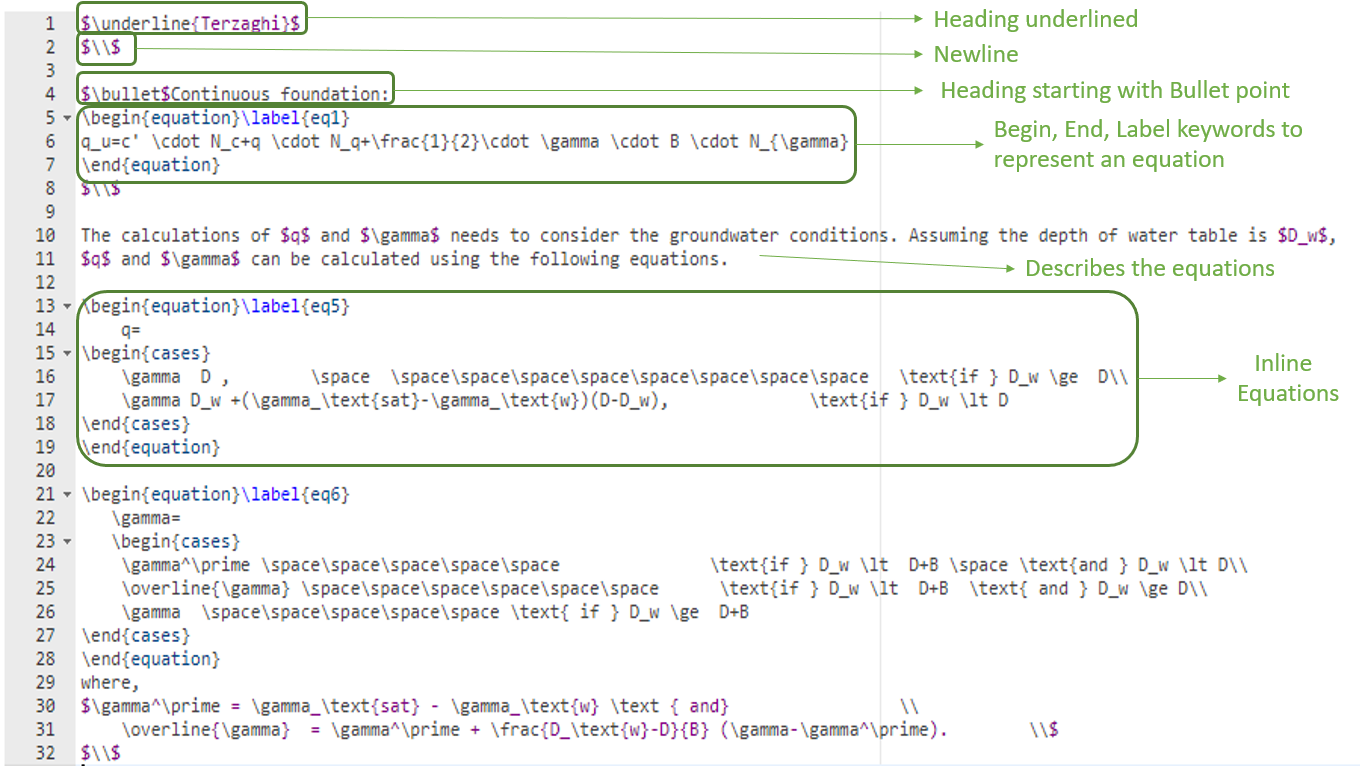
Task: Click "\text{if } D_w \lt D" on line 17
Action: 908,400
